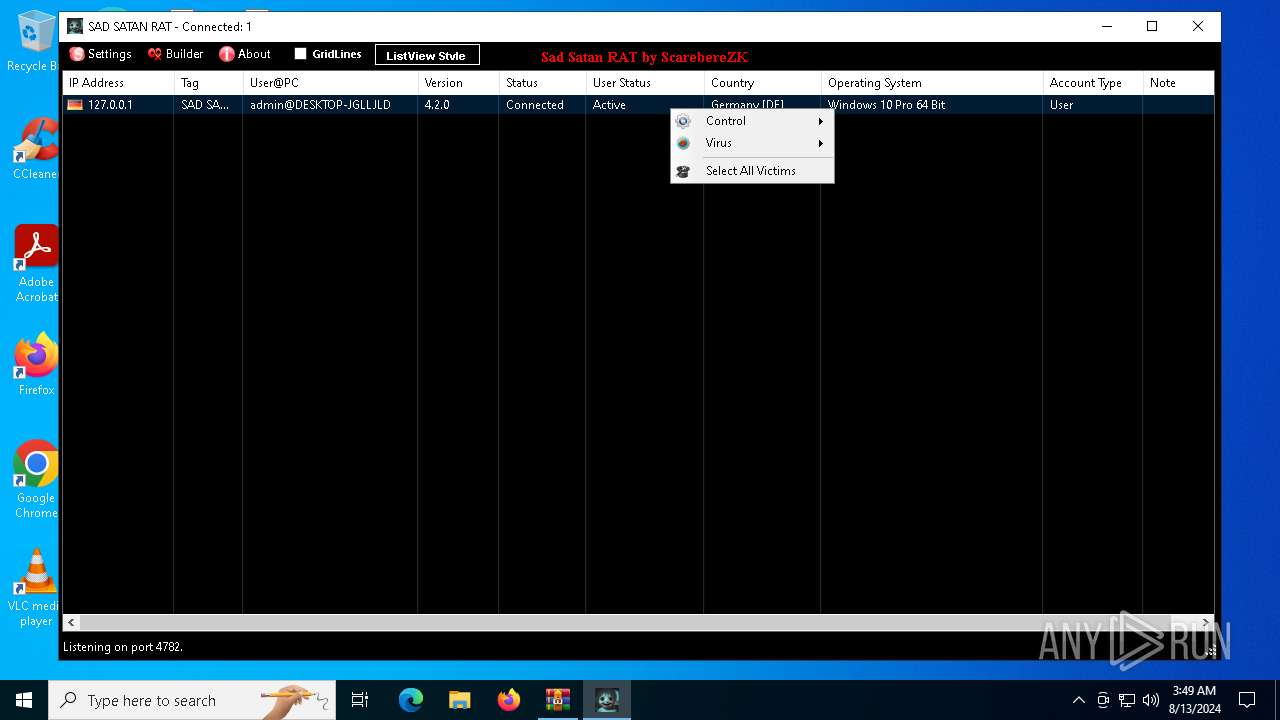This screenshot has width=1280, height=720.
Task: Click the Select All Victims phone icon
Action: pos(683,171)
